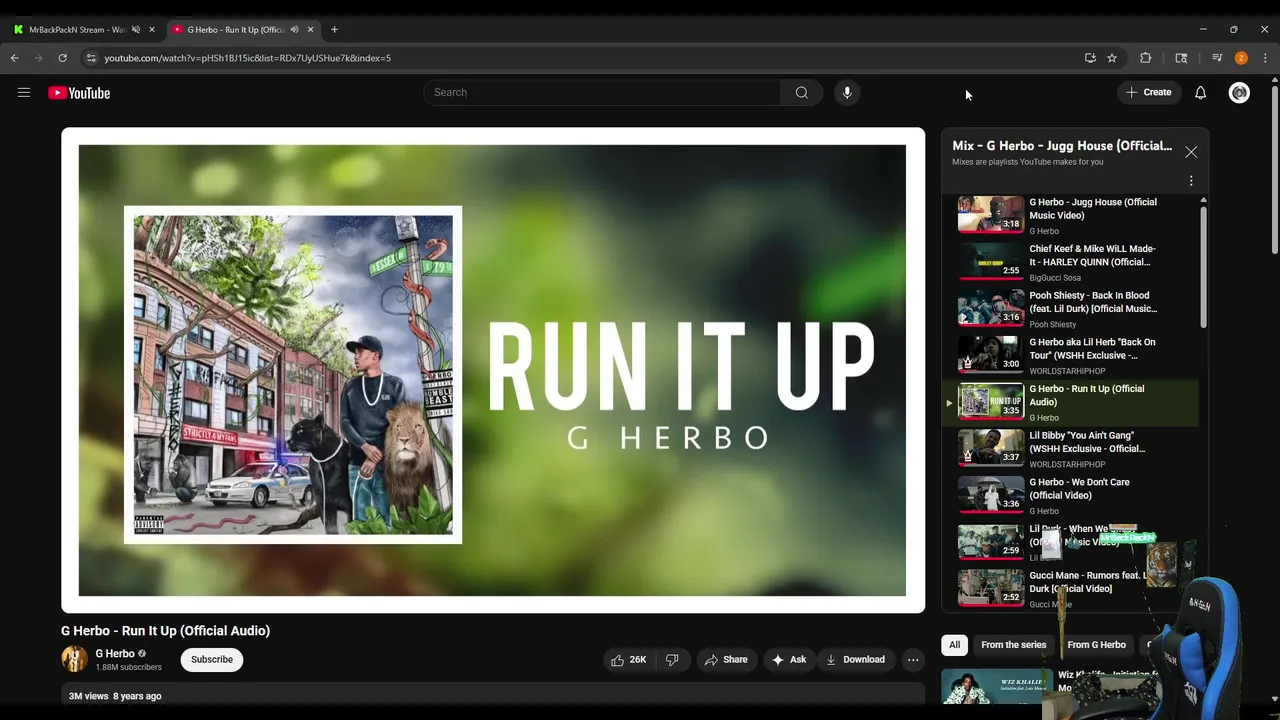Select the From the series chip
This screenshot has width=1280, height=720.
[x=1013, y=645]
